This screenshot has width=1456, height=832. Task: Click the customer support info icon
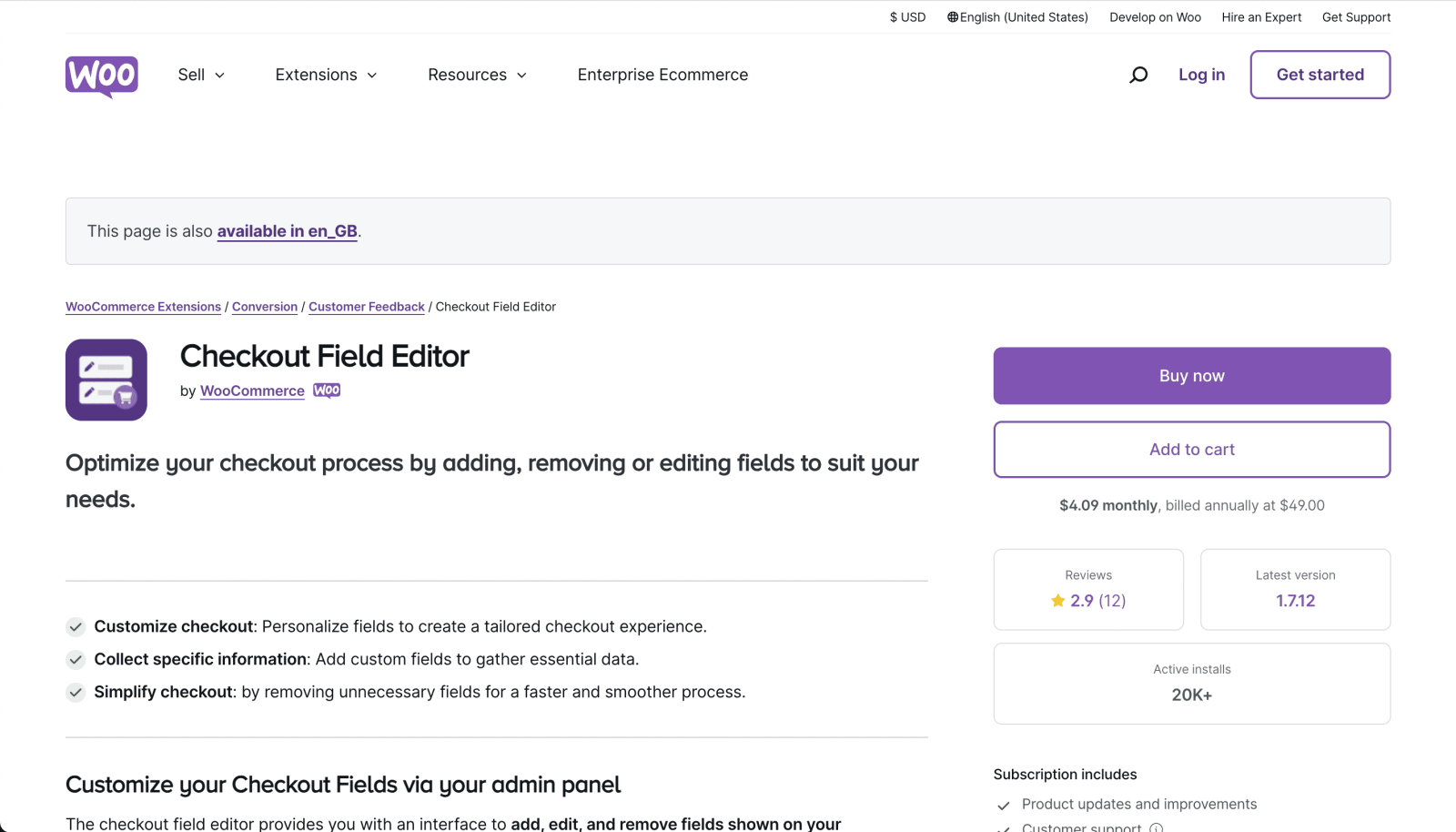click(1156, 827)
